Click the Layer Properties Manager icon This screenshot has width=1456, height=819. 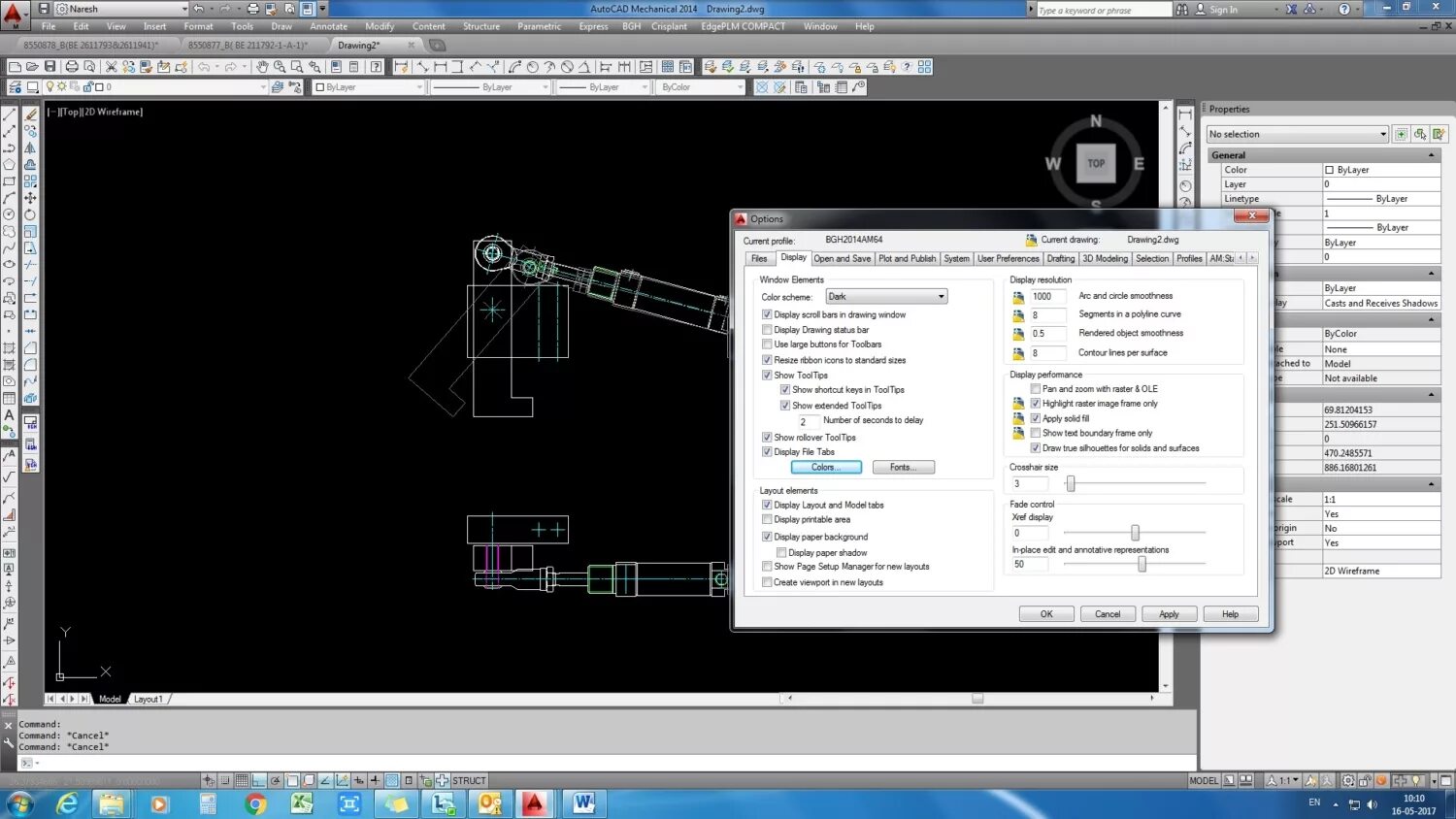click(16, 87)
